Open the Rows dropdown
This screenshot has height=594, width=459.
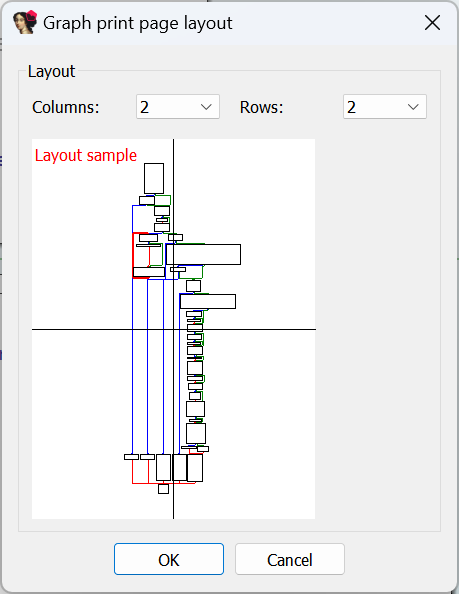(x=385, y=107)
